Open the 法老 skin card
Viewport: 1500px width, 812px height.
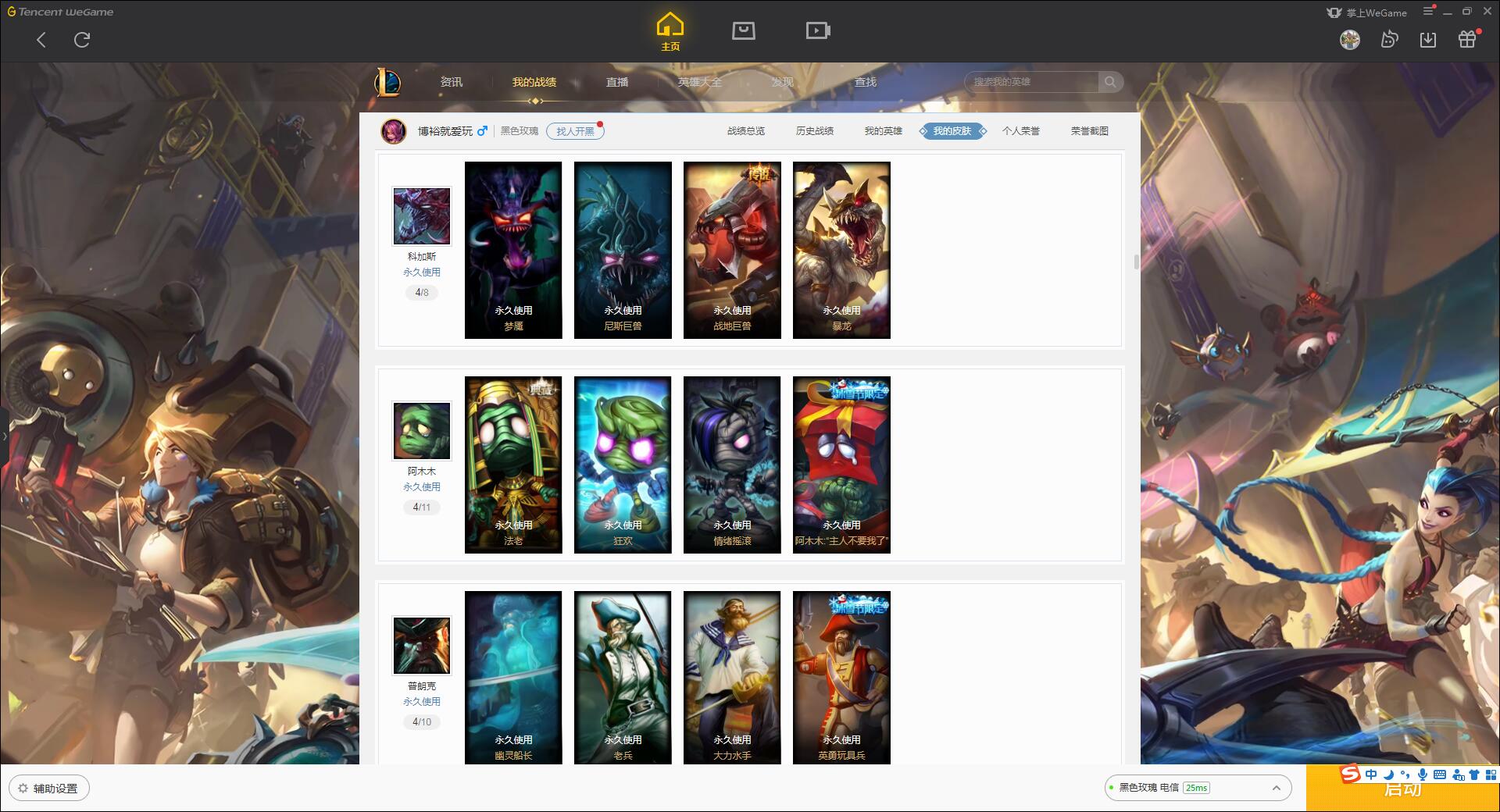click(513, 465)
